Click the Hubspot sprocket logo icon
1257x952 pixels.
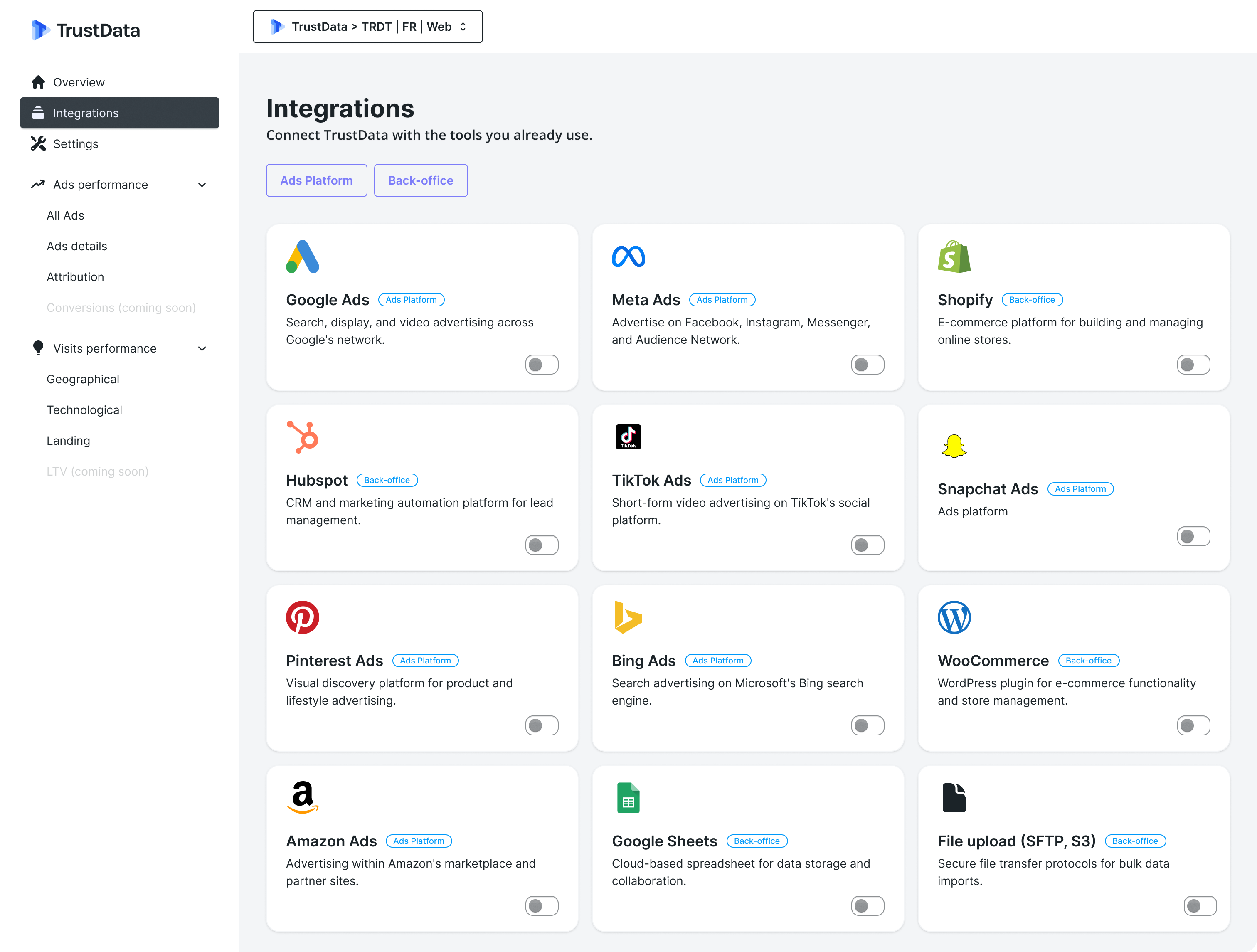click(302, 437)
